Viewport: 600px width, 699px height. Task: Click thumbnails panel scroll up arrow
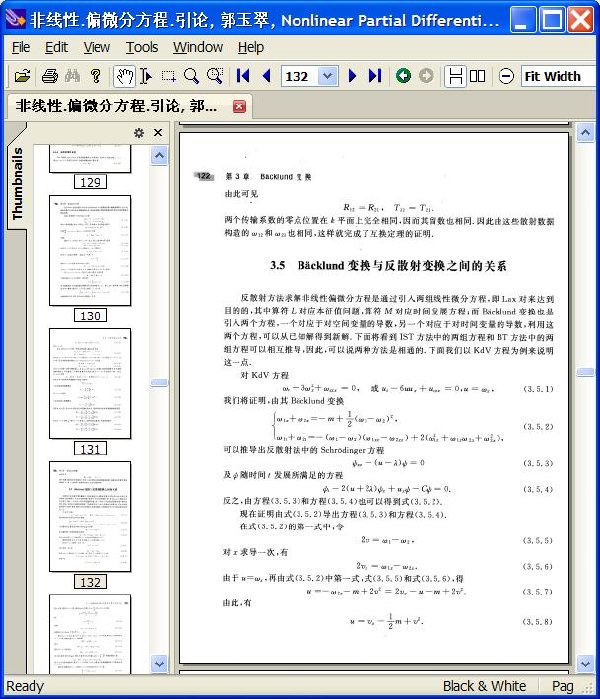pyautogui.click(x=159, y=156)
